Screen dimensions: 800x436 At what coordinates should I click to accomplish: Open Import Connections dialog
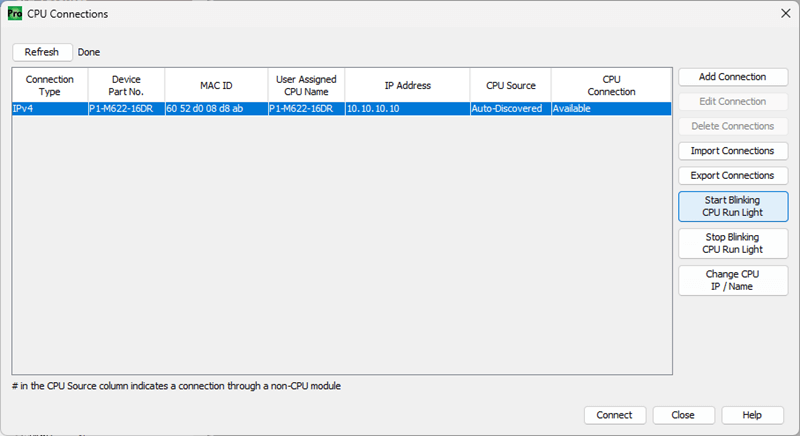tap(732, 151)
